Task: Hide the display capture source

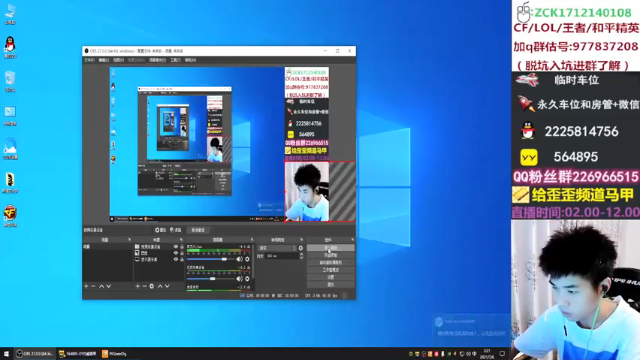Action: 176,259
